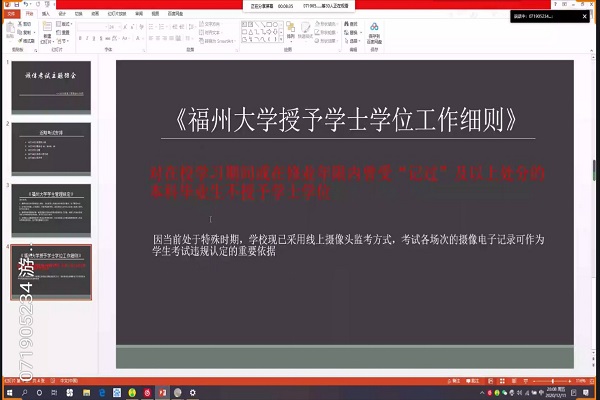Image resolution: width=600 pixels, height=400 pixels.
Task: Convert text to SmartArt
Action: point(217,41)
